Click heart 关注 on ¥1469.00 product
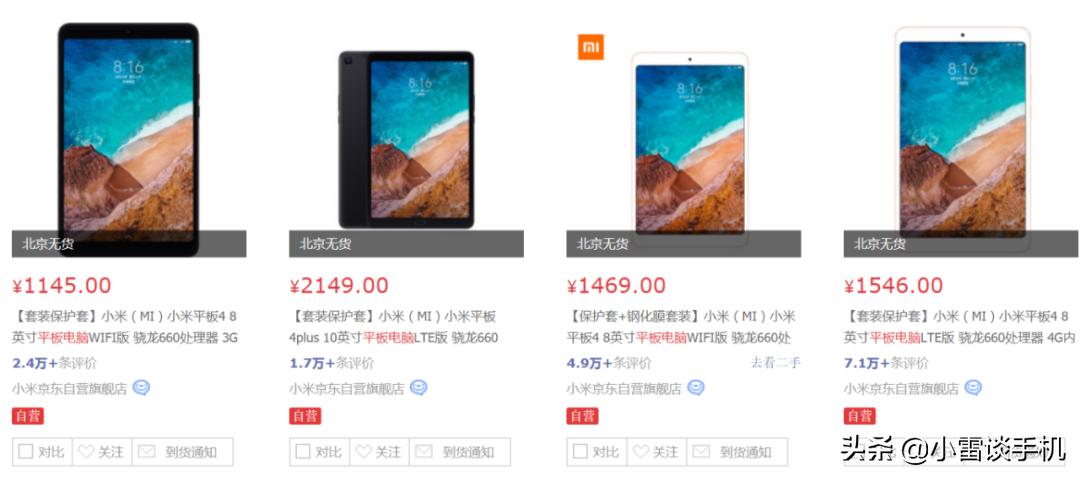Screen dimensions: 1080x477 coord(657,452)
